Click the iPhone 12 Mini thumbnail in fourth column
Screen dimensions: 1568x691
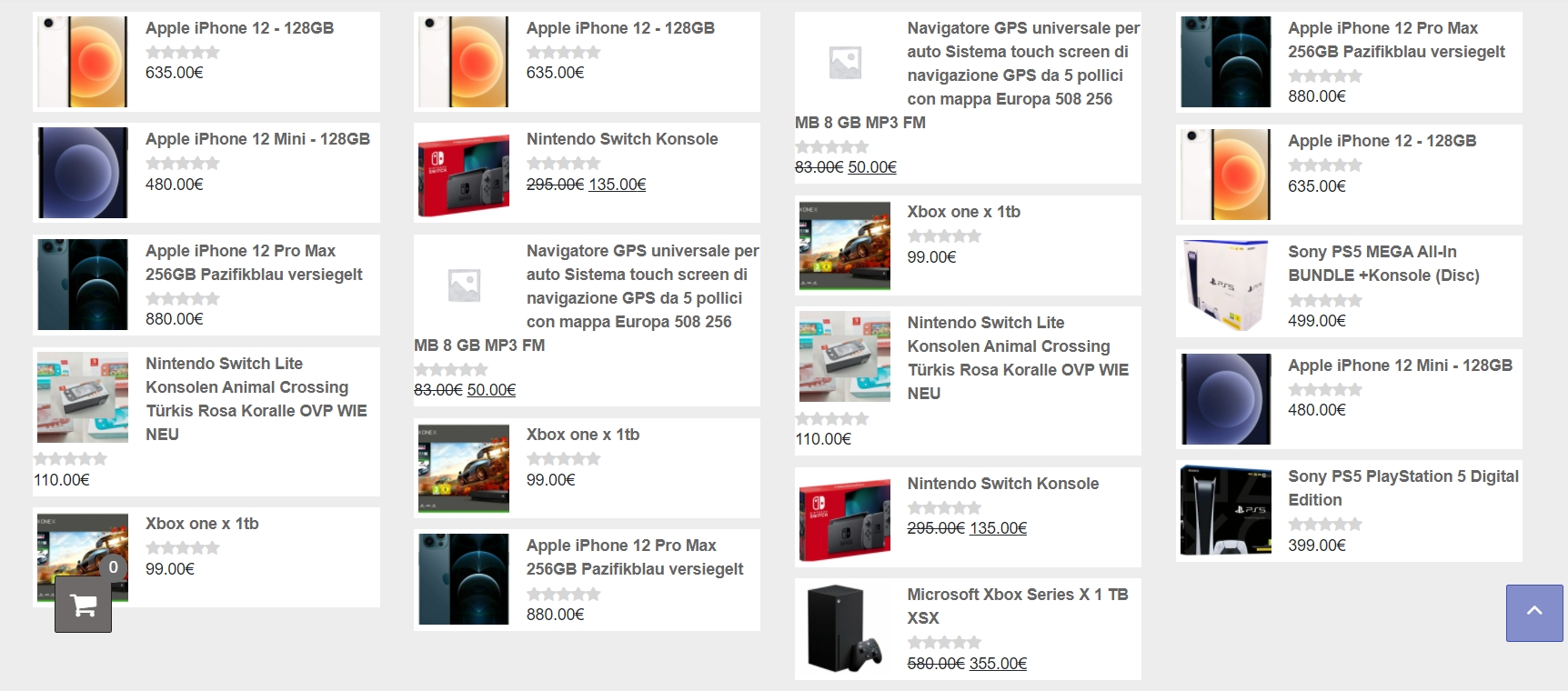point(1225,399)
